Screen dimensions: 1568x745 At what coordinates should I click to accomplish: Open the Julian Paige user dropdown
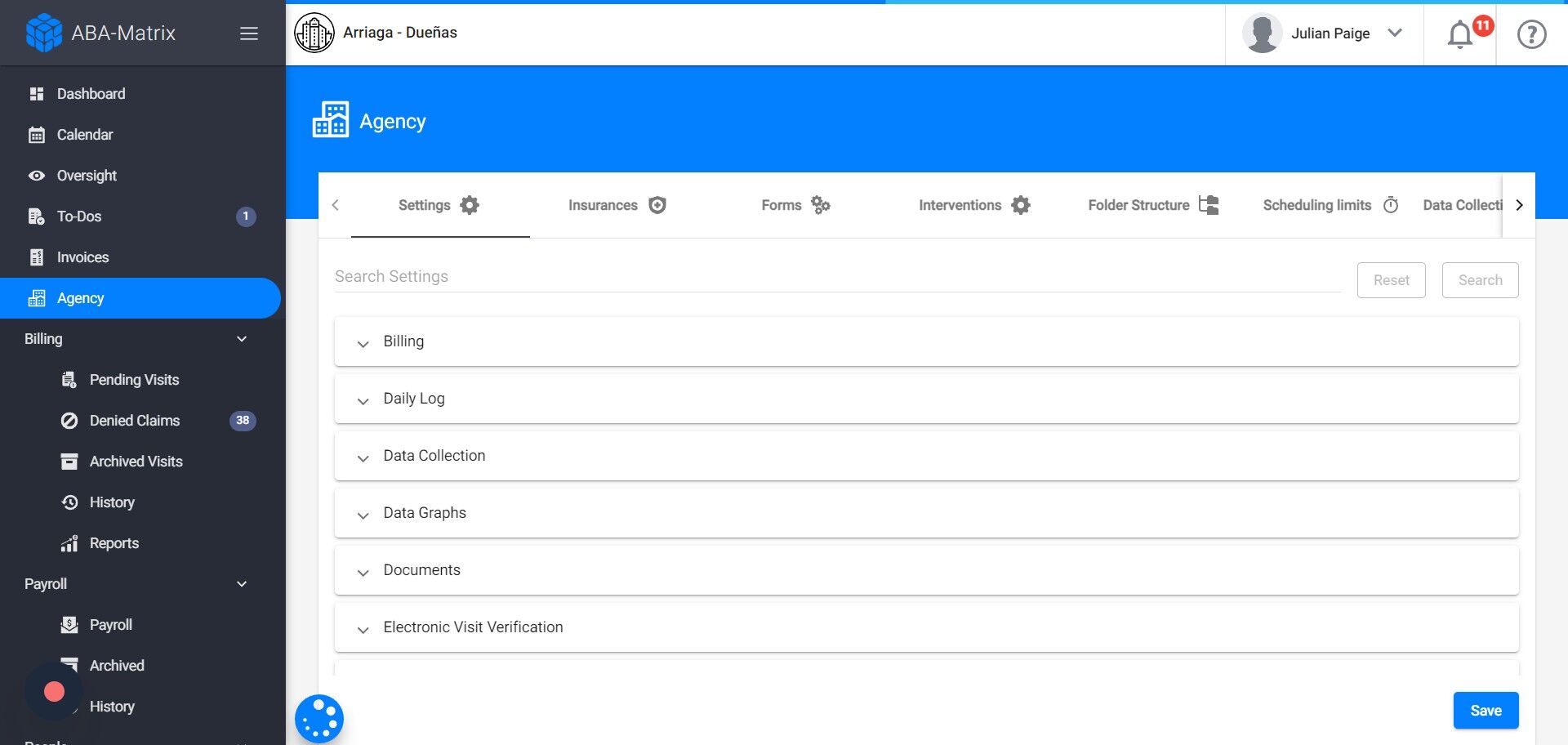tap(1323, 33)
